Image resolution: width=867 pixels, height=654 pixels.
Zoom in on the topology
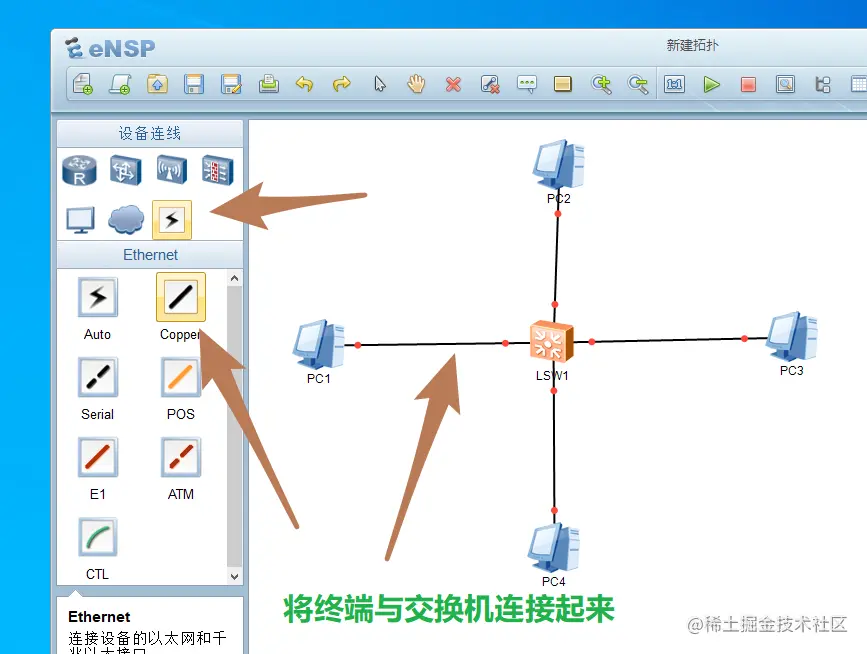[x=601, y=84]
